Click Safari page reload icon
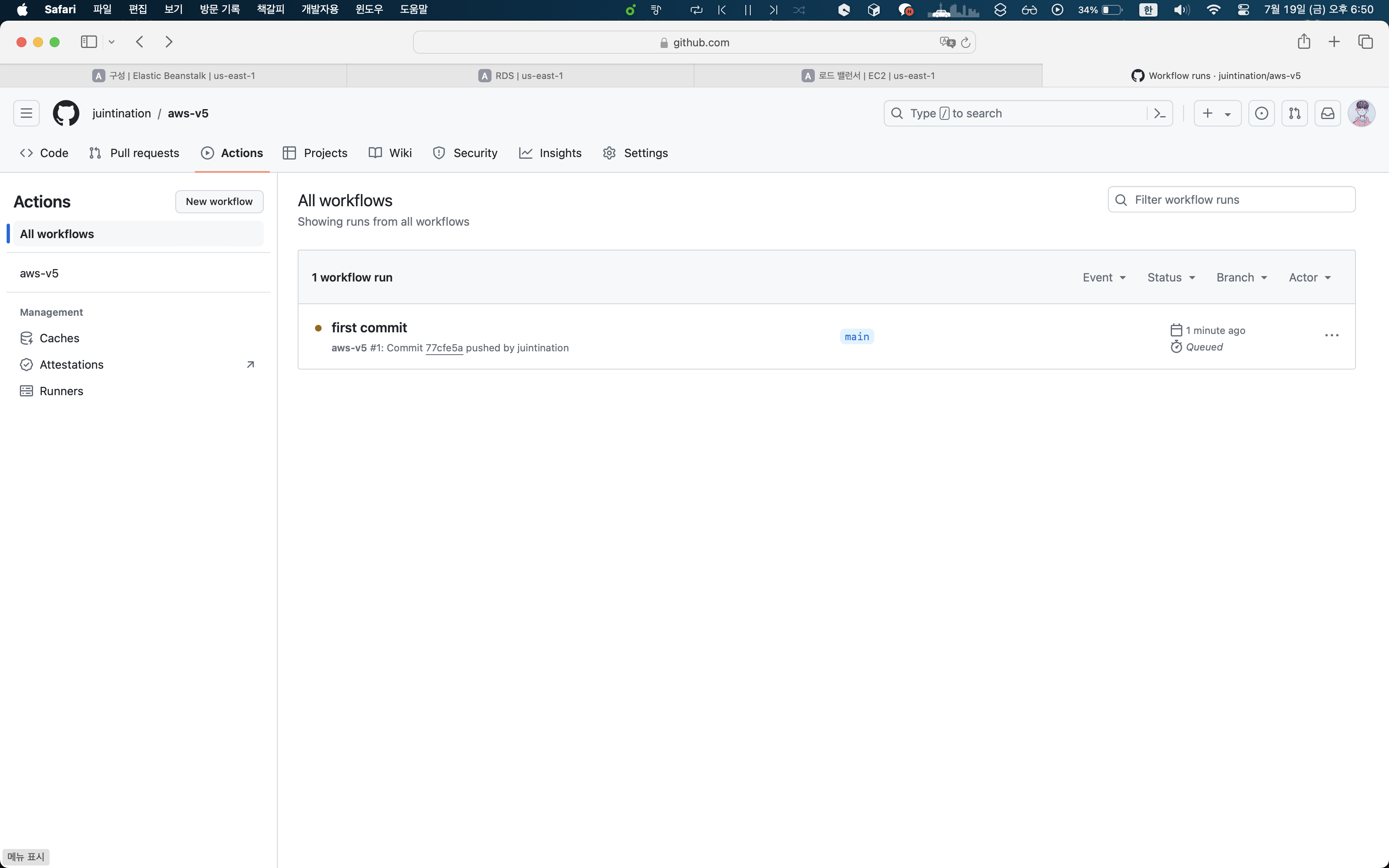The image size is (1389, 868). tap(966, 43)
